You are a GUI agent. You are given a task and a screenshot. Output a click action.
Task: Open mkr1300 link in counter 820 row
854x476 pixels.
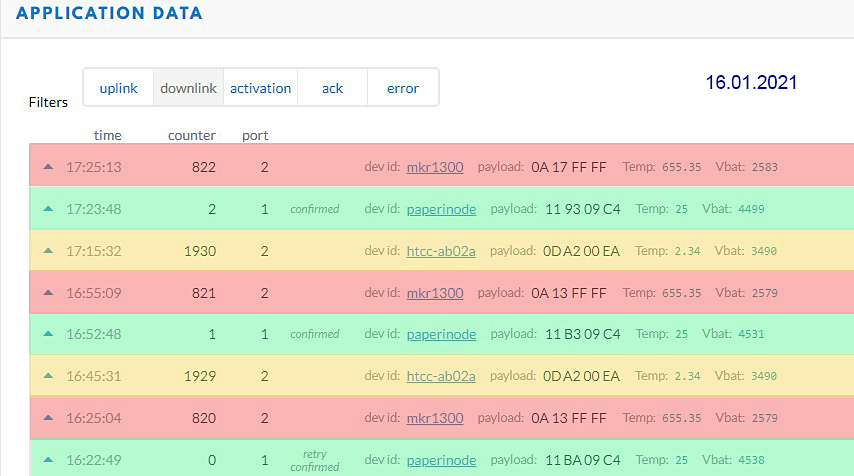coord(435,418)
